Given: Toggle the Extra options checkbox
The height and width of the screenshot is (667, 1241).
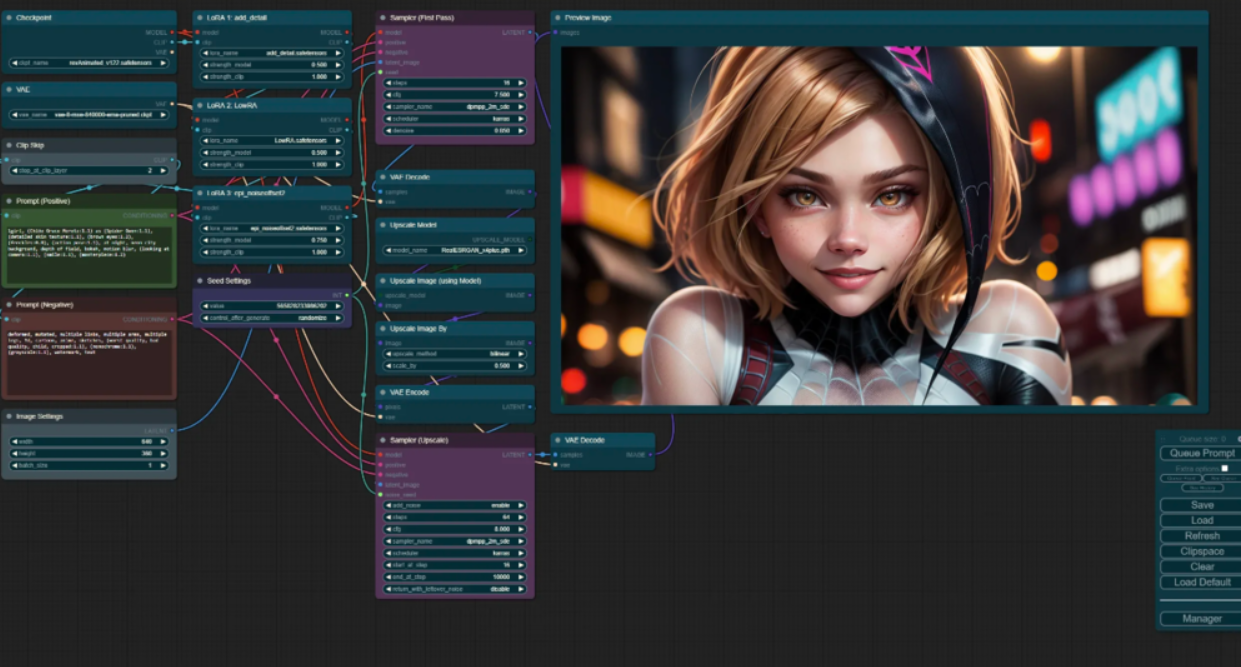Looking at the screenshot, I should pos(1224,468).
